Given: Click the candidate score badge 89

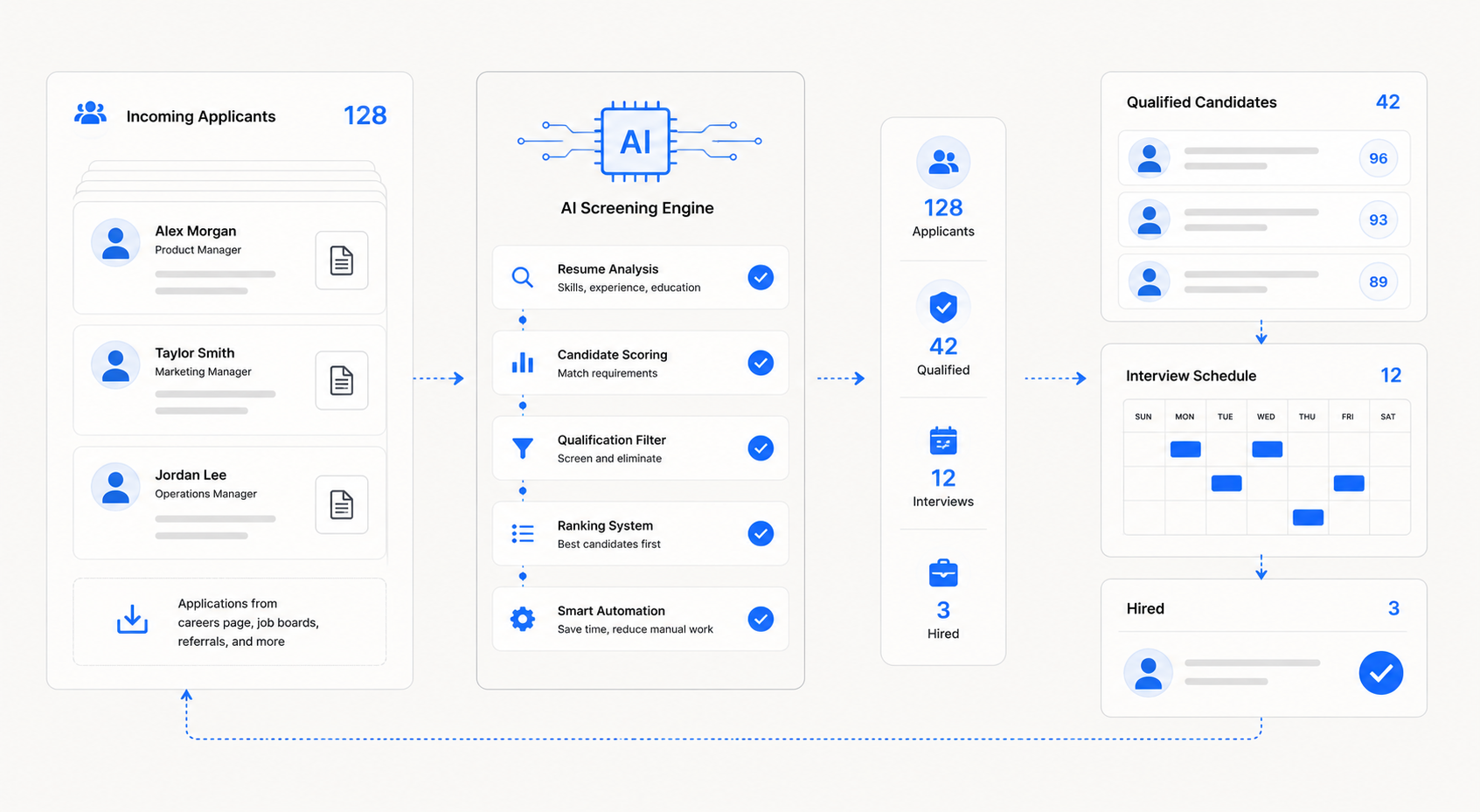Looking at the screenshot, I should point(1379,281).
